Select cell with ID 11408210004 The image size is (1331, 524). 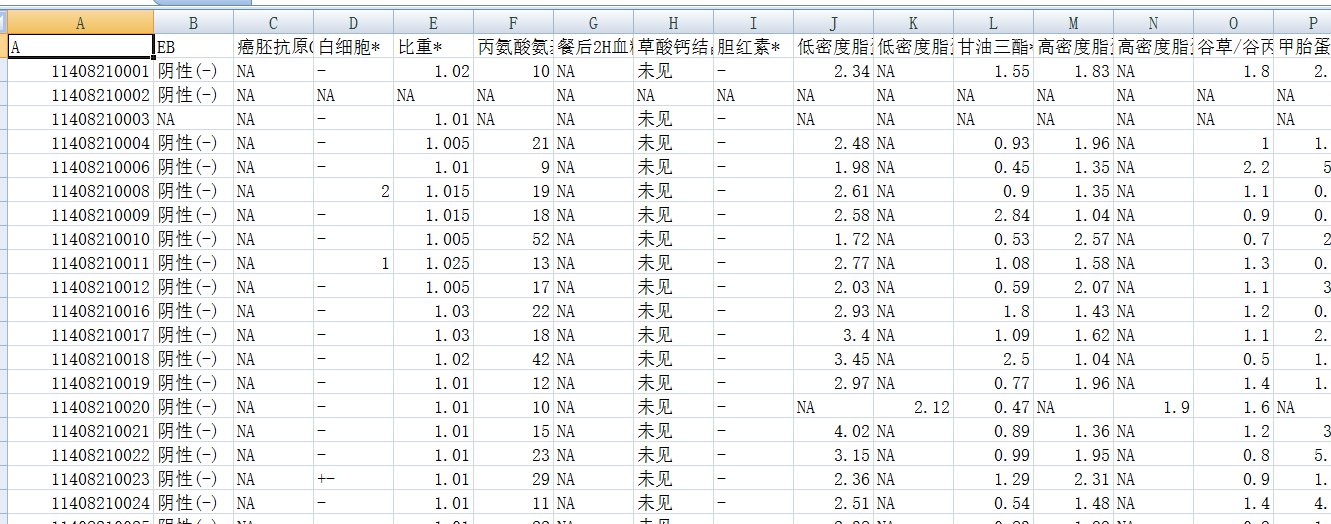point(80,143)
